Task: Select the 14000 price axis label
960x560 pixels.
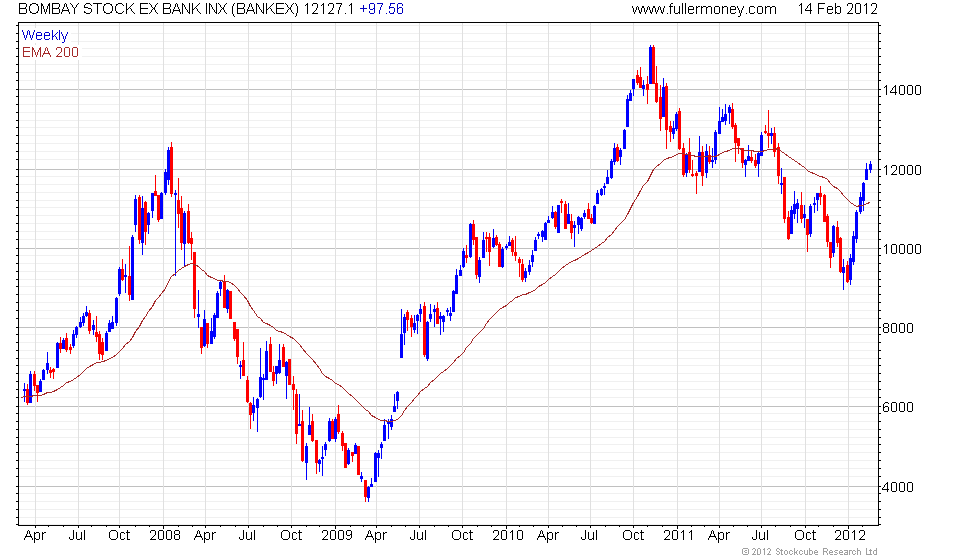Action: (x=901, y=91)
